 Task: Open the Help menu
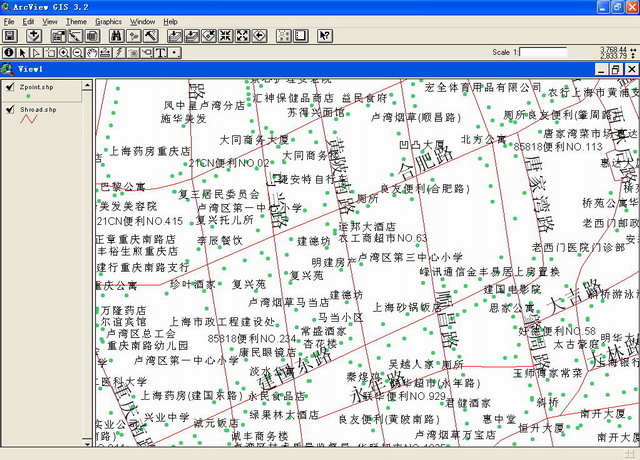click(x=170, y=22)
